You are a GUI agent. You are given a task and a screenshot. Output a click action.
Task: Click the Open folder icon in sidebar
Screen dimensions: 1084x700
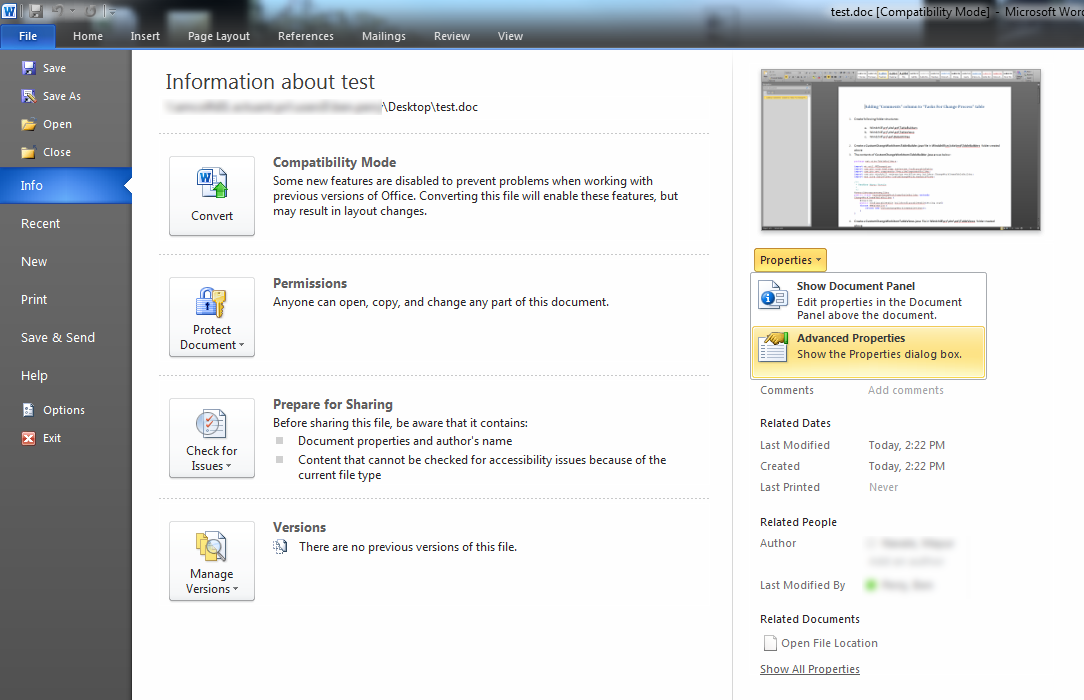click(x=28, y=124)
